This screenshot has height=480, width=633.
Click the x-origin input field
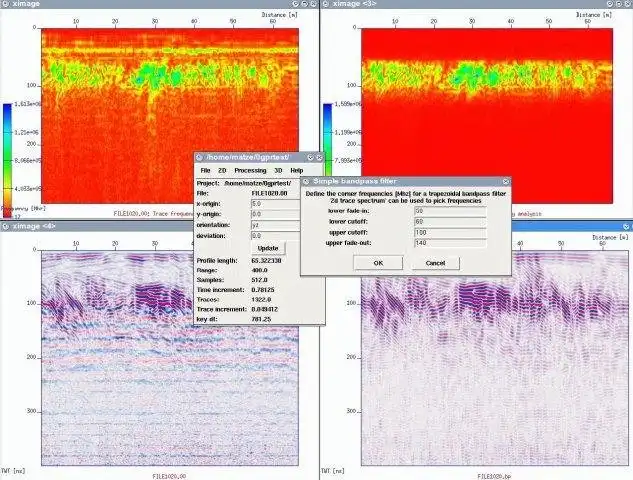[276, 204]
